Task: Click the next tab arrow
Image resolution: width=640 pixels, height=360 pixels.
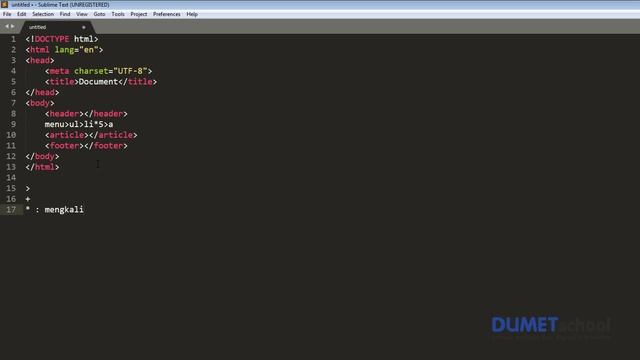Action: tap(13, 27)
